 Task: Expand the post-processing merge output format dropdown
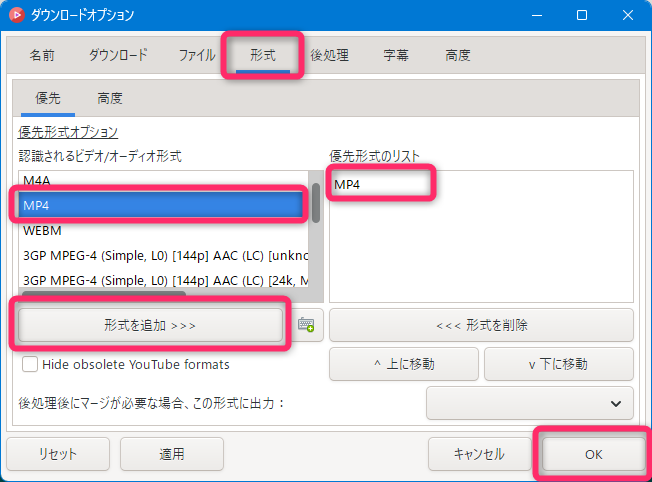(529, 403)
